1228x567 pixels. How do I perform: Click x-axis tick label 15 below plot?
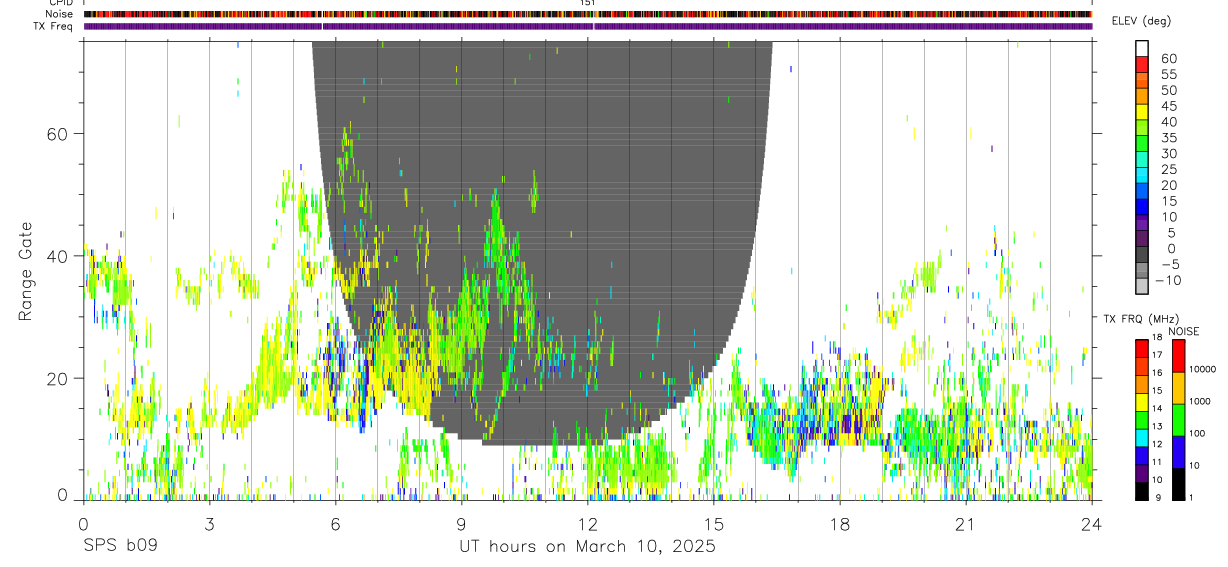[713, 524]
